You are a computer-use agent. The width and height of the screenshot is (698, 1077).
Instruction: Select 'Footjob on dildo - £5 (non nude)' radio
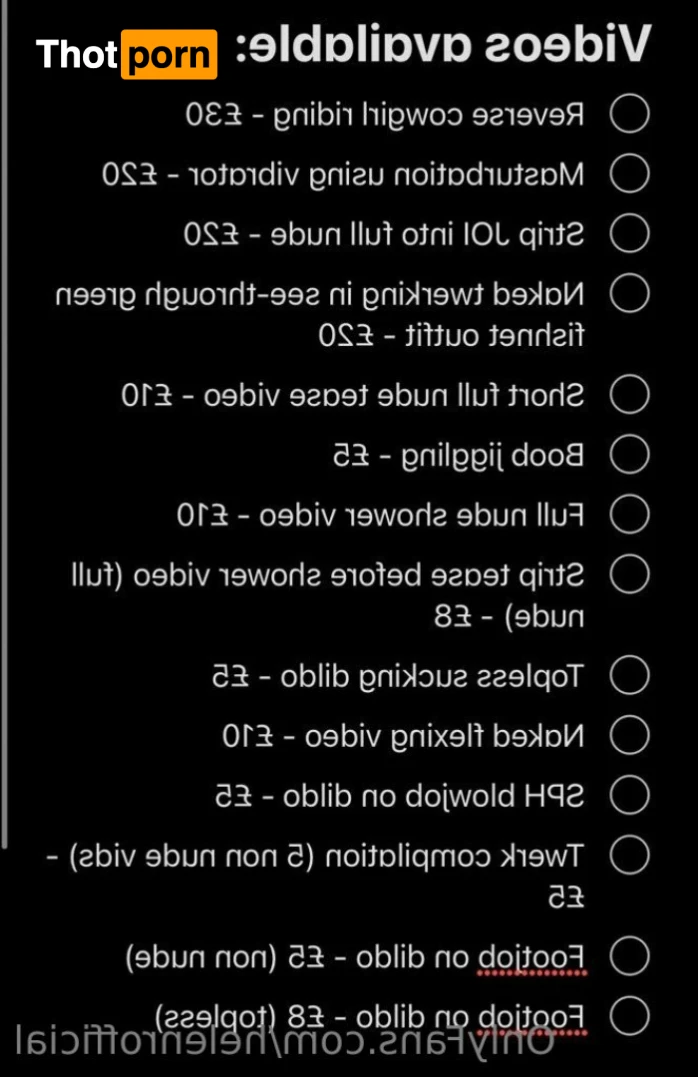coord(631,957)
